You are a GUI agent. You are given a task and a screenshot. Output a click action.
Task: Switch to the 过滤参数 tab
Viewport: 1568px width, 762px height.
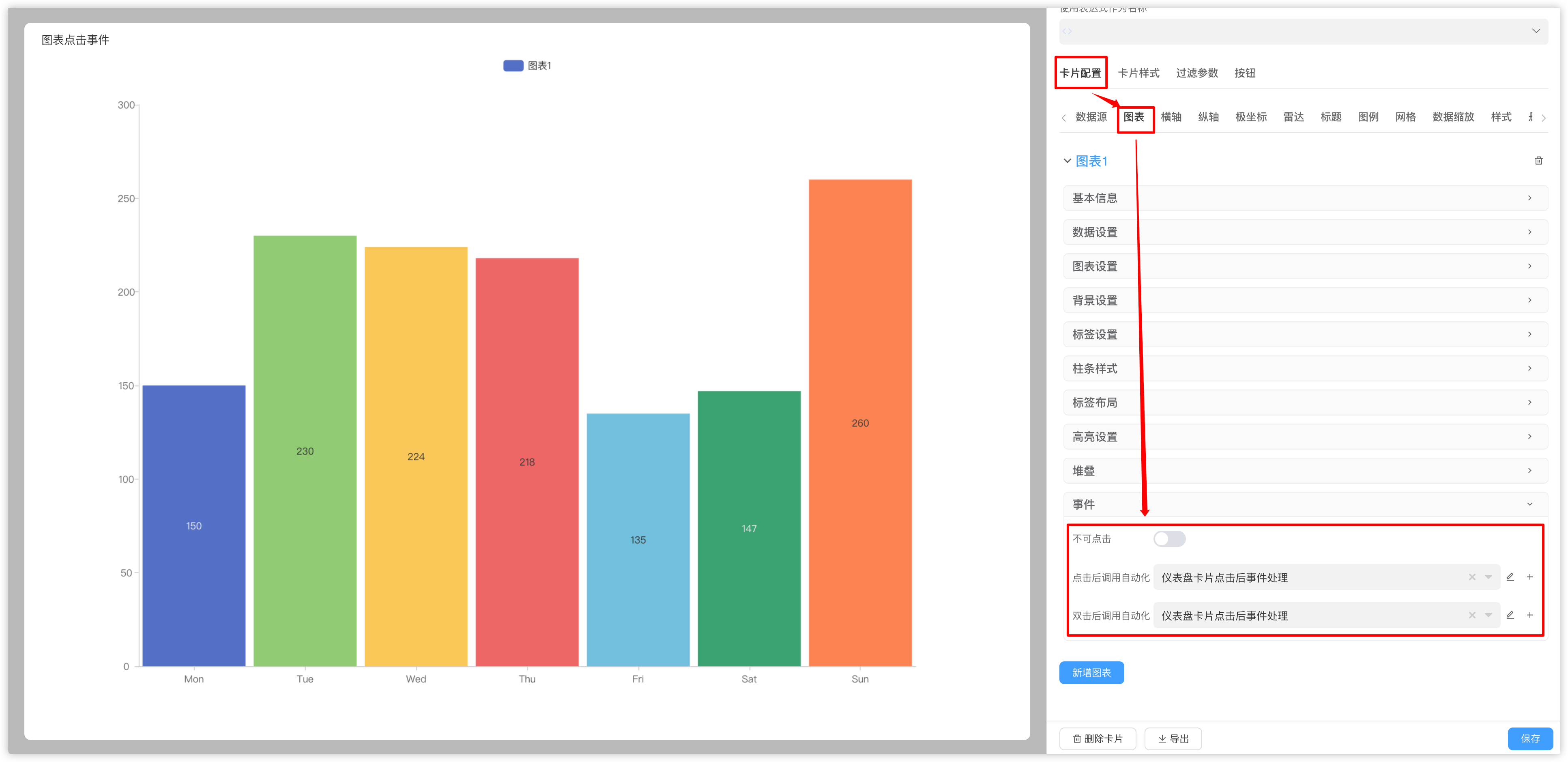(x=1197, y=73)
